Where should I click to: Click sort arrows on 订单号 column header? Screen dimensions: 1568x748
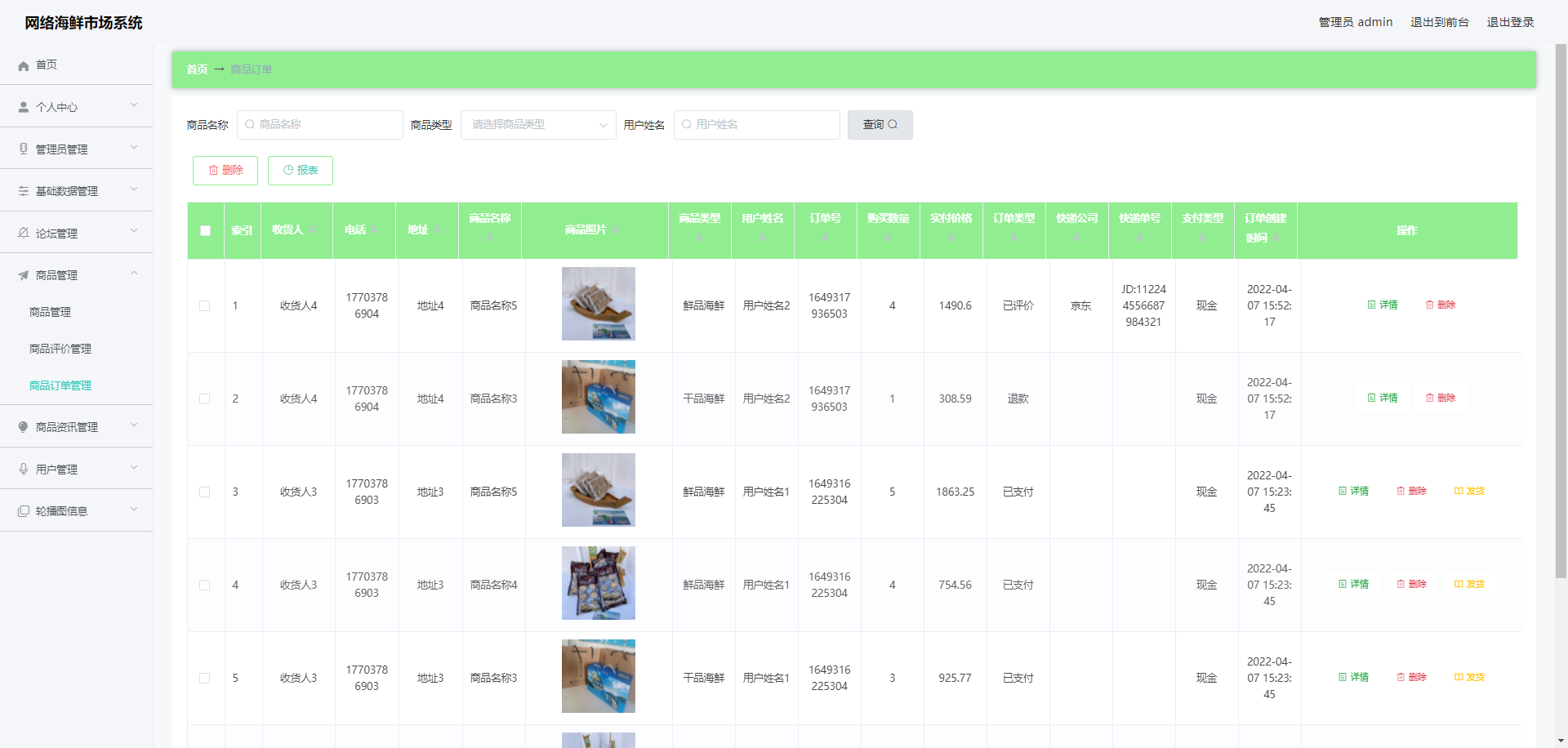tap(826, 238)
